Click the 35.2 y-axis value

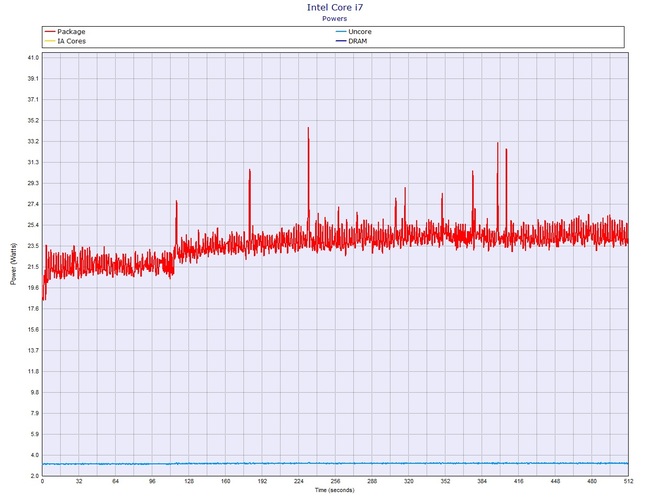click(x=33, y=120)
